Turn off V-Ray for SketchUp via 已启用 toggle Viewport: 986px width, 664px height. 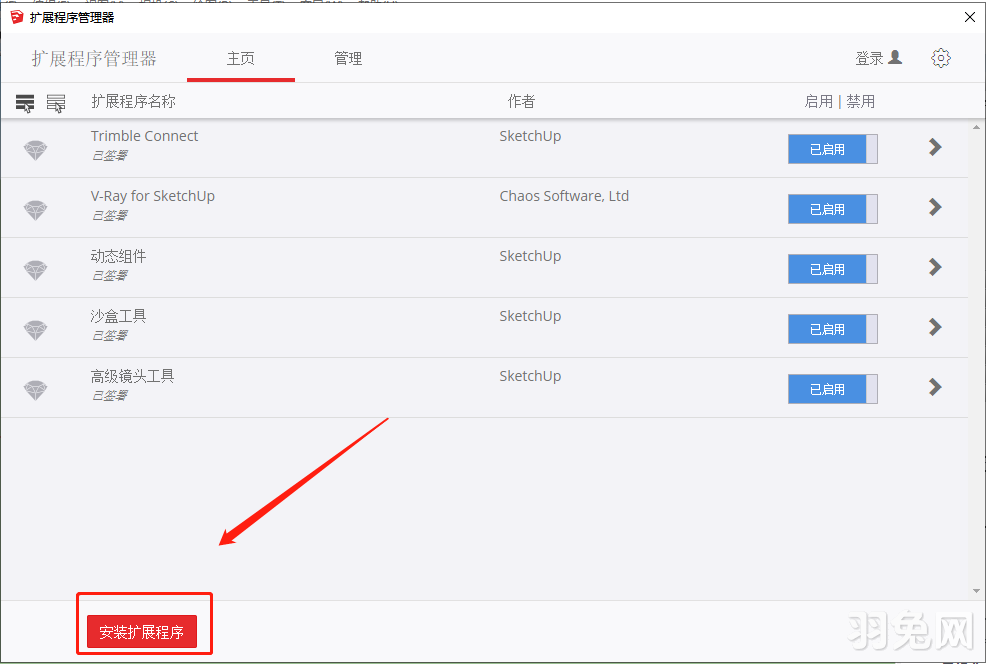[x=832, y=209]
